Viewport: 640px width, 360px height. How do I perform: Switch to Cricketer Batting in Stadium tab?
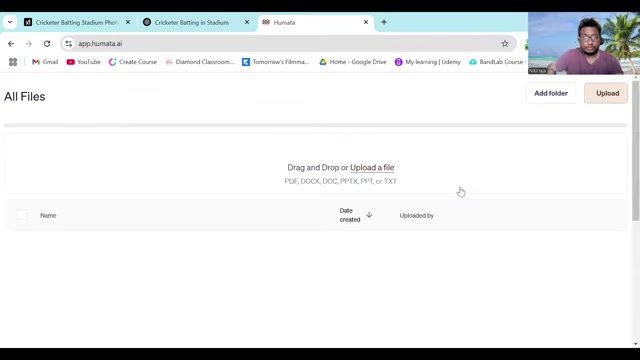196,22
